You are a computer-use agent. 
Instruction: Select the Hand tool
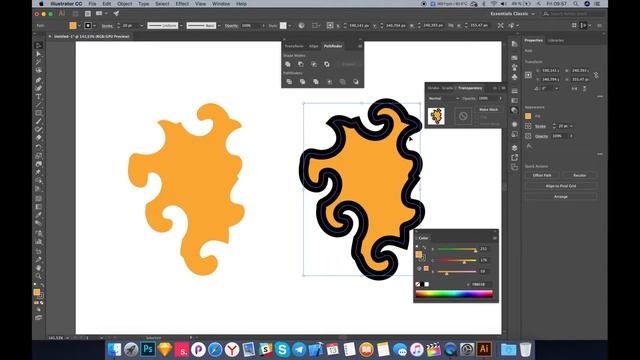click(x=38, y=268)
